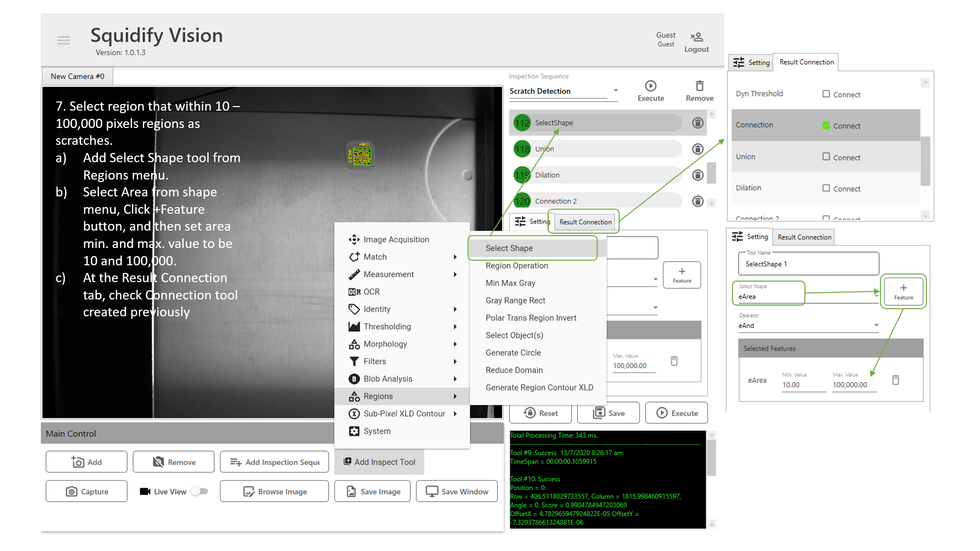Expand the Match submenu
Viewport: 980px width, 551px height.
click(x=455, y=257)
